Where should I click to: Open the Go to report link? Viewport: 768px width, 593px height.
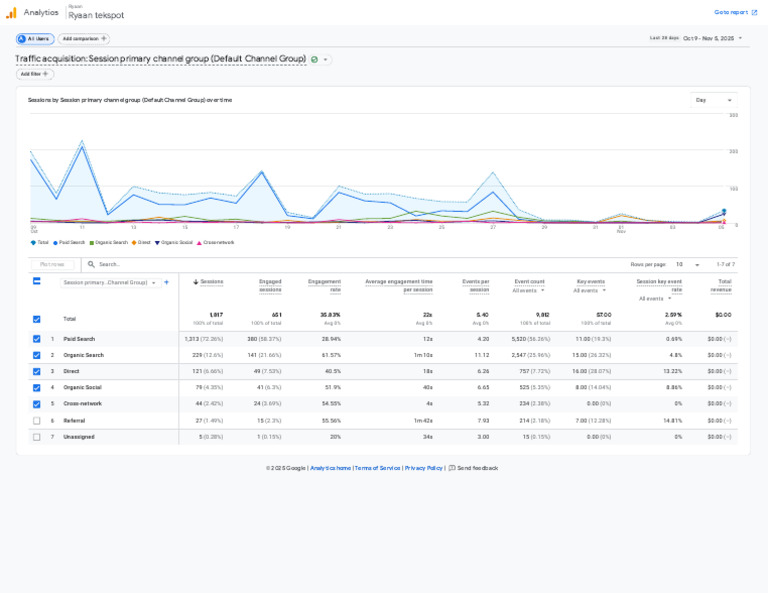(735, 12)
